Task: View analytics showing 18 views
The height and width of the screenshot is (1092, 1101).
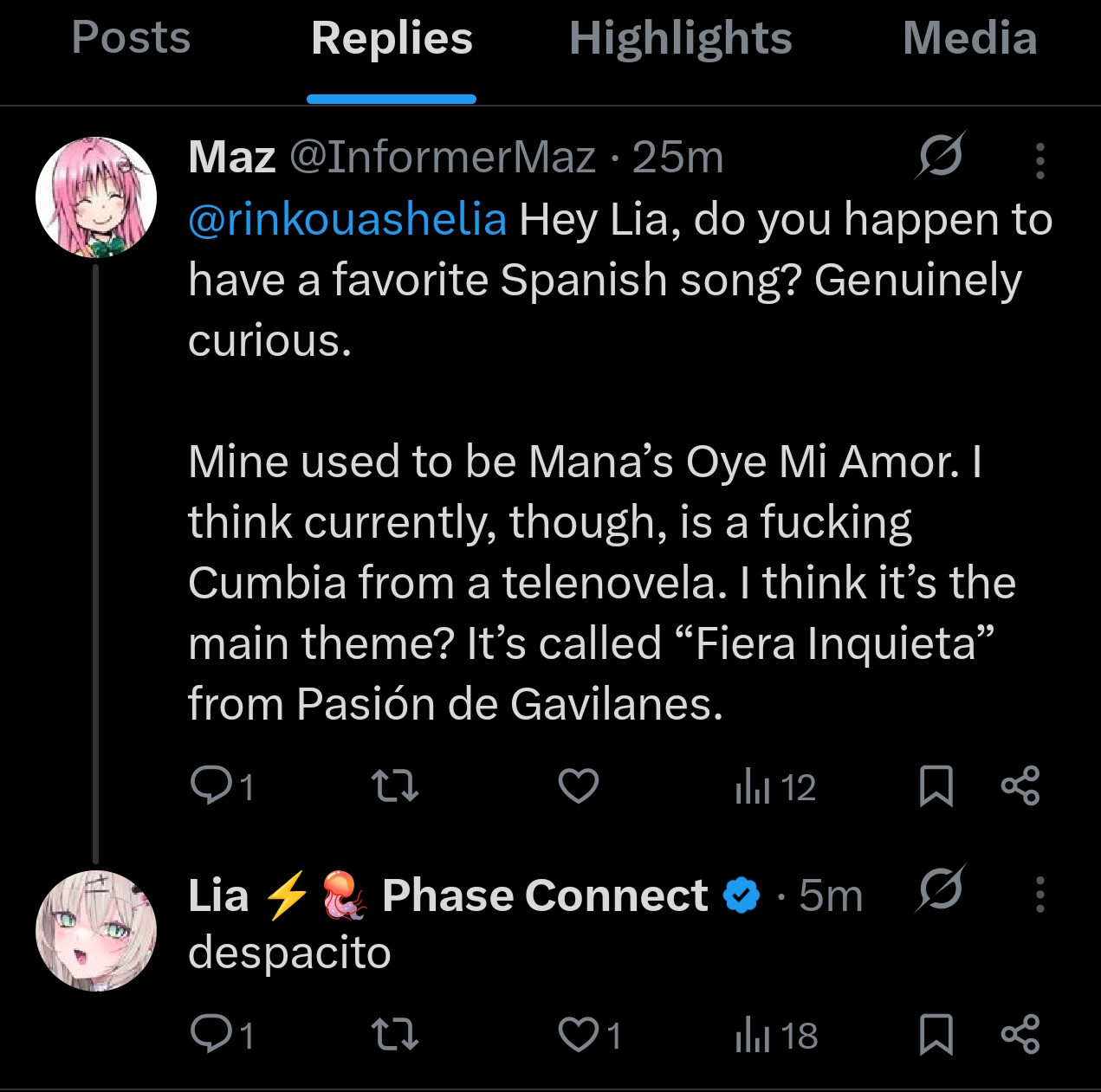Action: click(774, 1035)
